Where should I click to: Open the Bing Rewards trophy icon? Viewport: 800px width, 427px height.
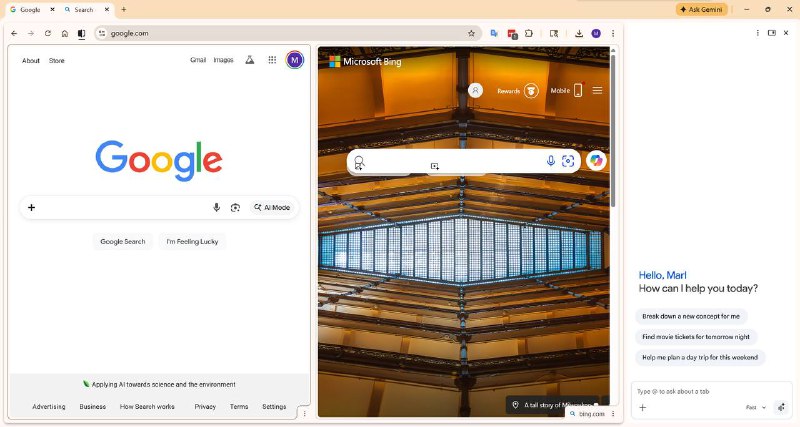[x=531, y=91]
